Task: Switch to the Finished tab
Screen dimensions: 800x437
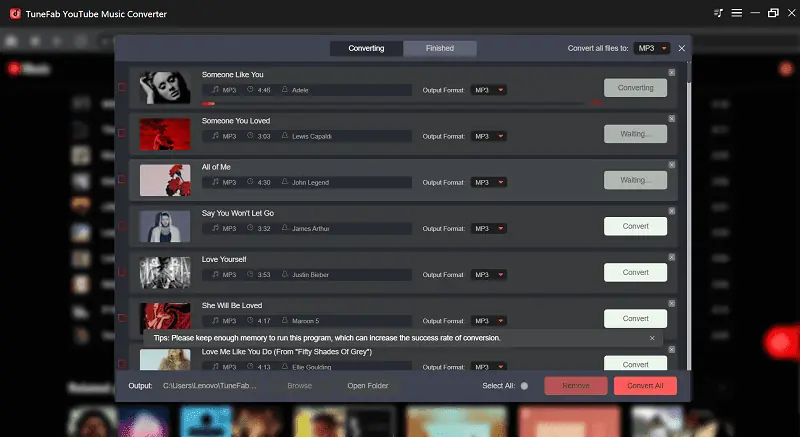Action: [440, 48]
